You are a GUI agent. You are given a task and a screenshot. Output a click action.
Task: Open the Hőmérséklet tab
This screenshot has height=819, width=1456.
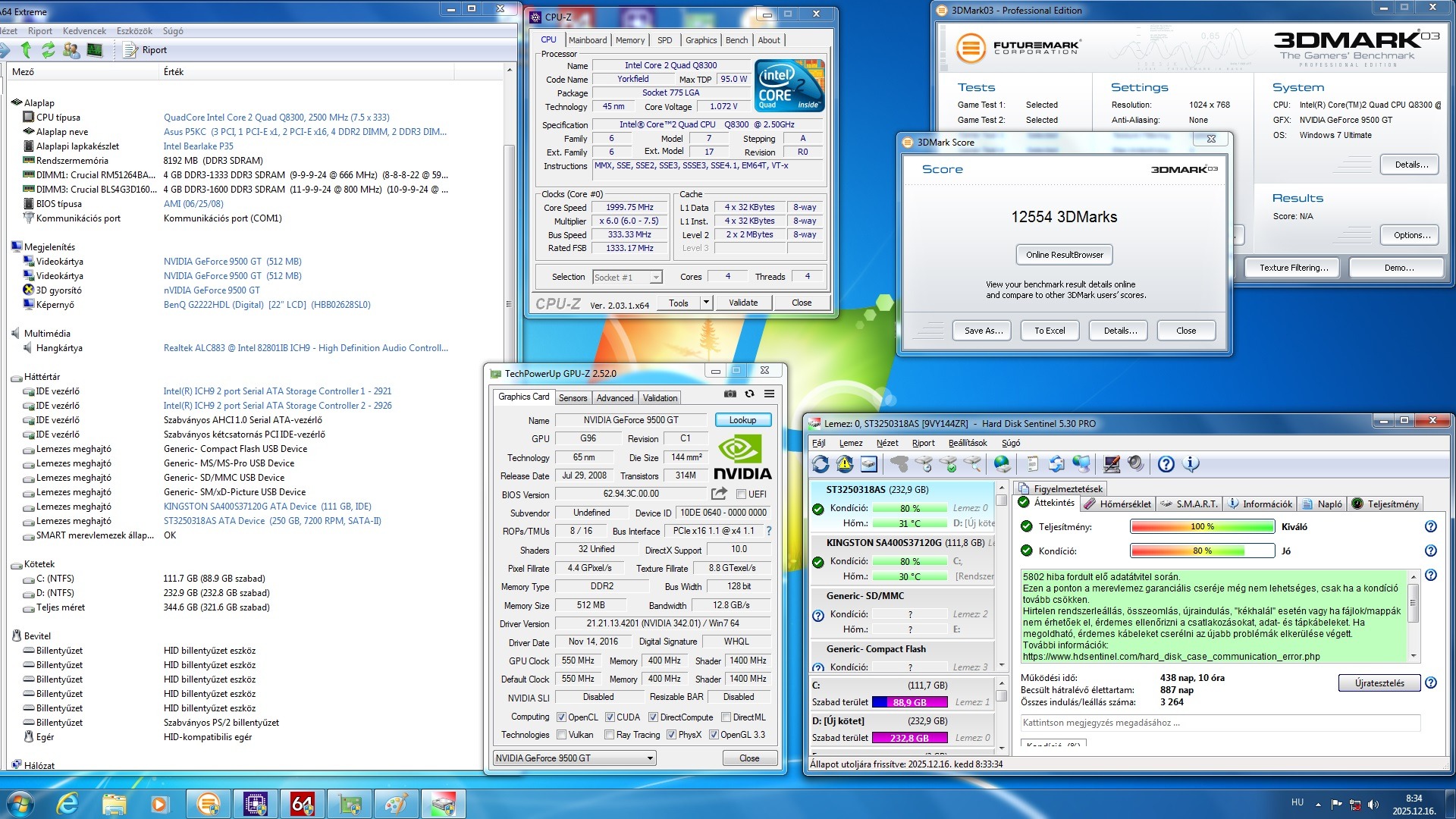click(1118, 504)
